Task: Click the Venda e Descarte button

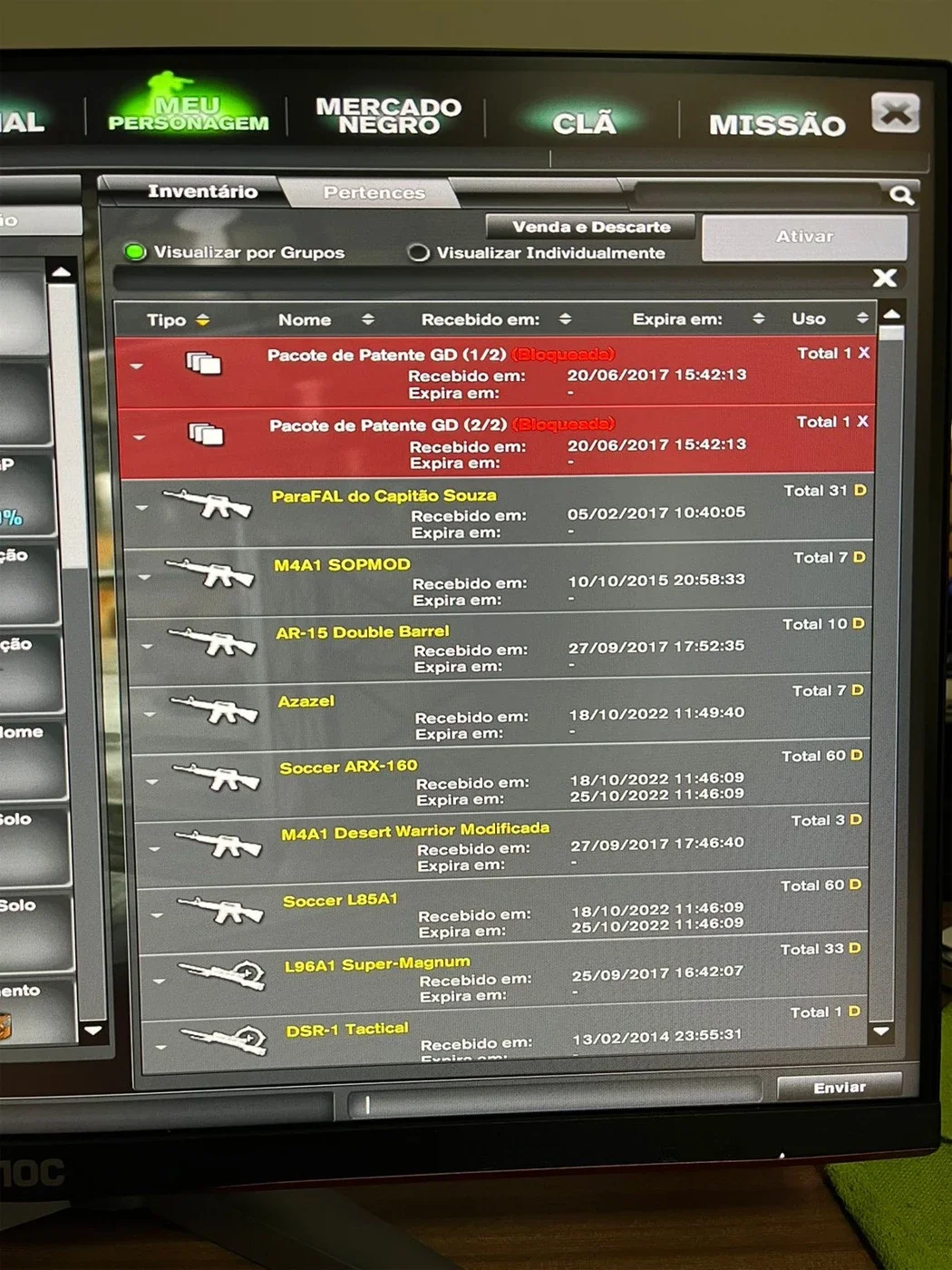Action: coord(591,227)
